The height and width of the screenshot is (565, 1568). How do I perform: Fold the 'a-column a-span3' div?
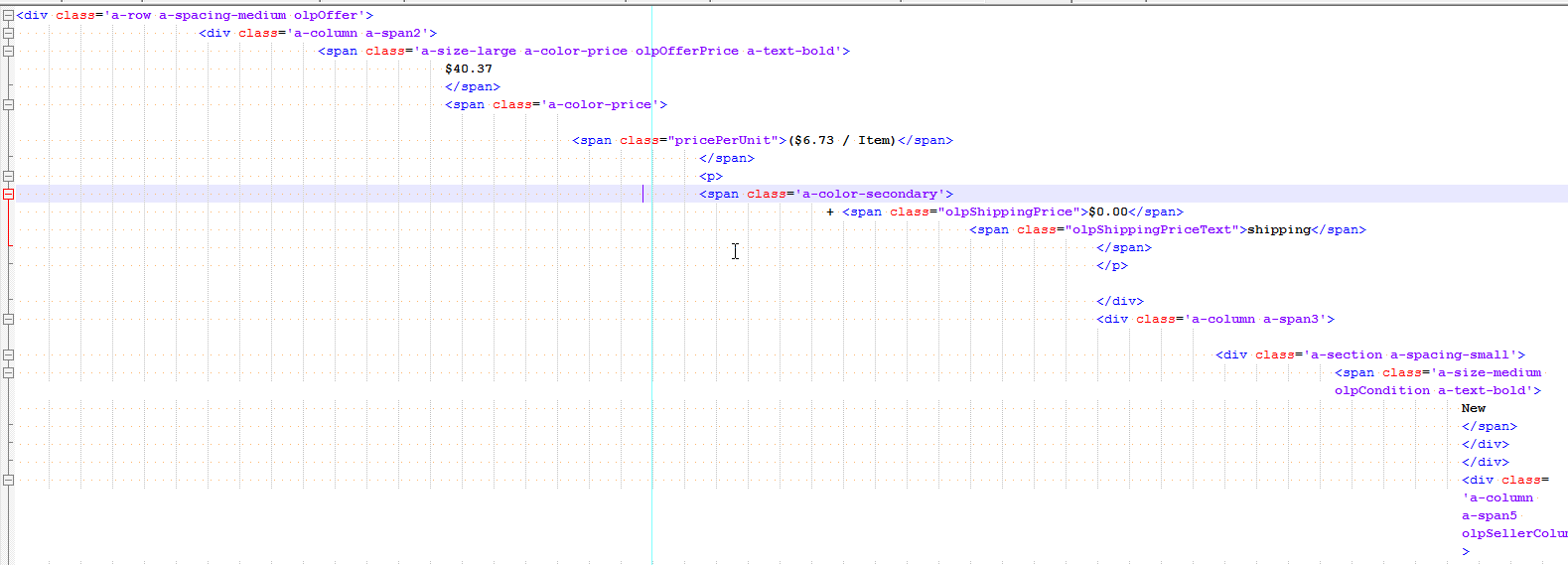pos(8,319)
